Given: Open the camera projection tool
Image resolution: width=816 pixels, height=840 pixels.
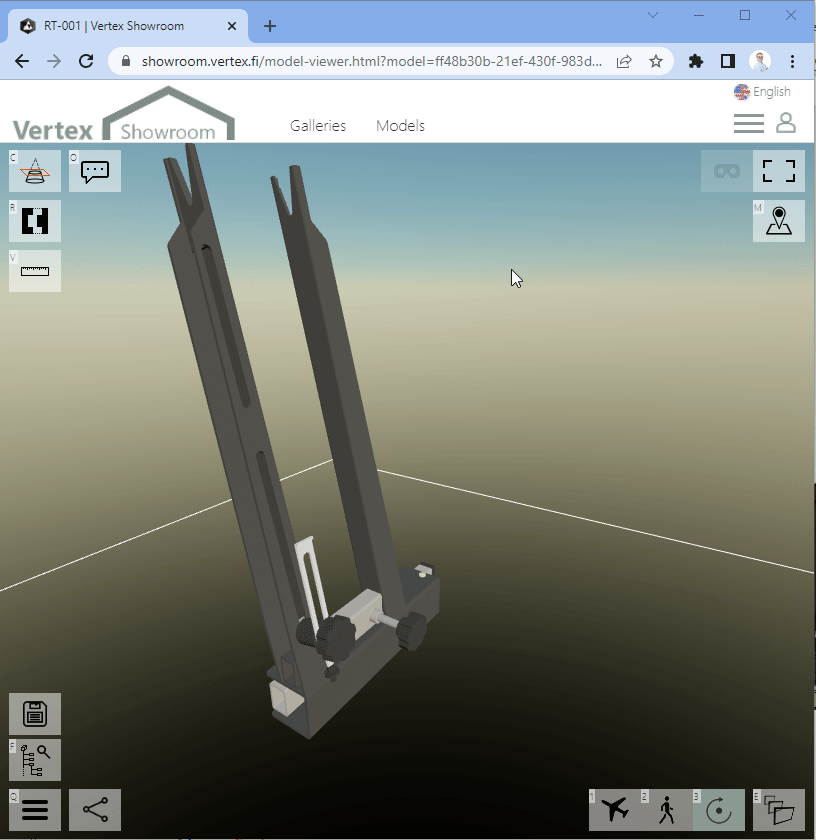Looking at the screenshot, I should (x=35, y=171).
